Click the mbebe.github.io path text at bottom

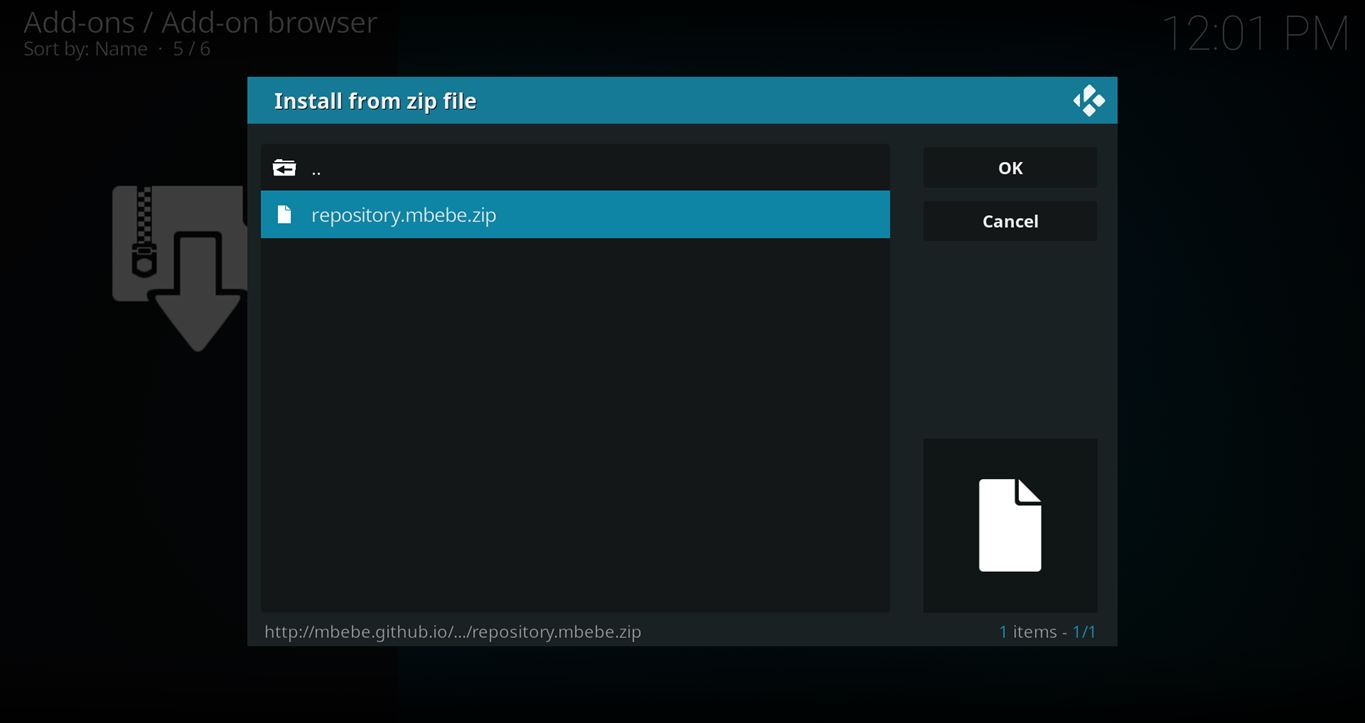(x=452, y=632)
